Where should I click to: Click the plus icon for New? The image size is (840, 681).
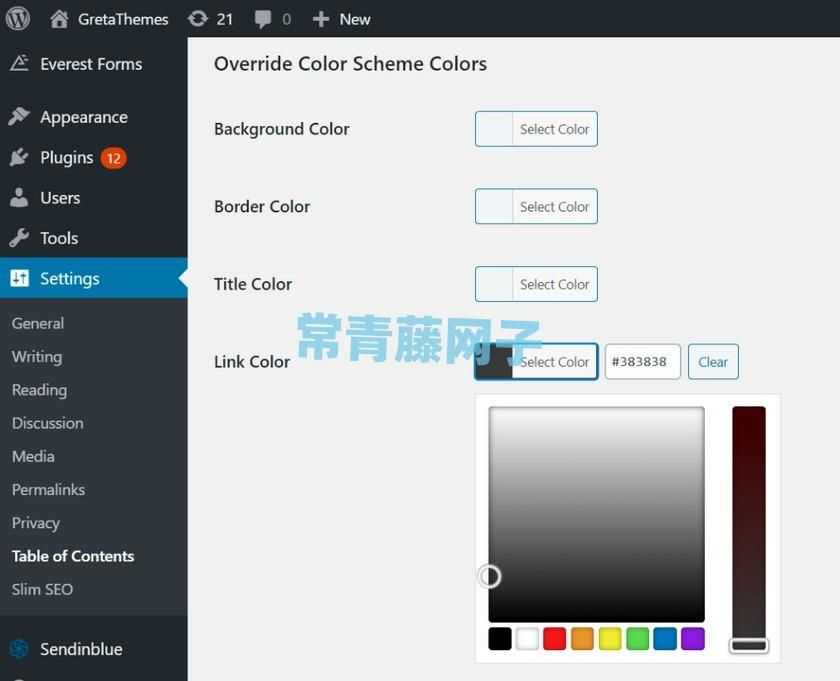coord(320,19)
